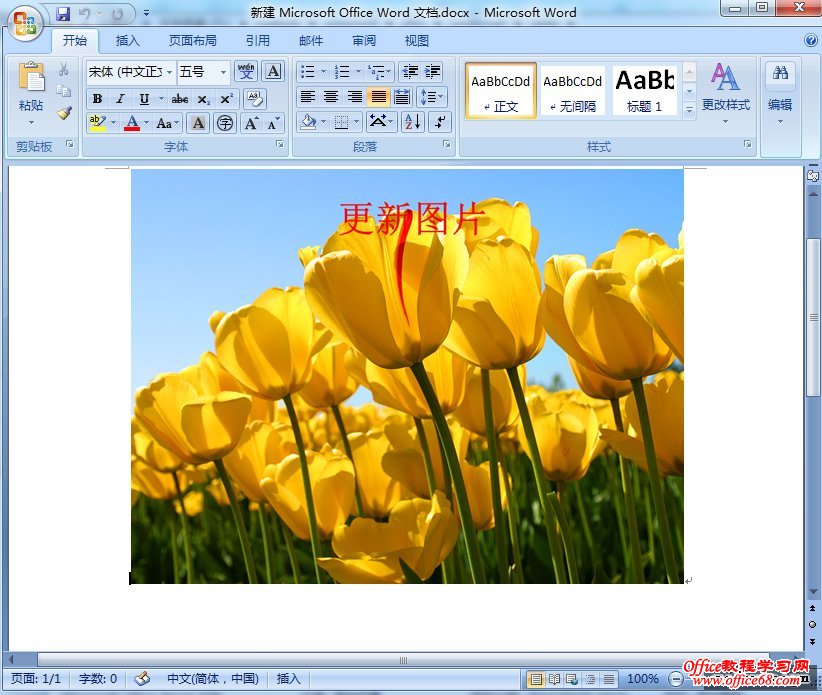This screenshot has width=822, height=695.
Task: Click the tulip picture in the document
Action: click(x=407, y=400)
